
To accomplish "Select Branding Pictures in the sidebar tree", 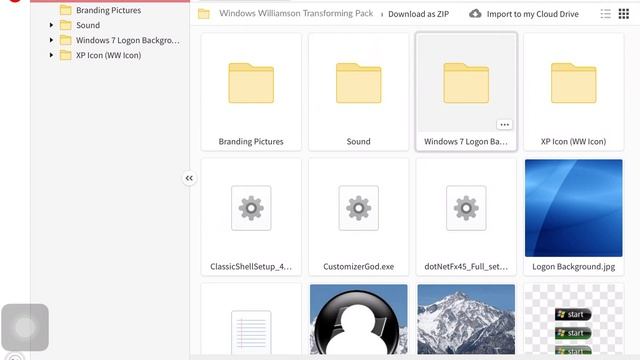I will pos(109,10).
